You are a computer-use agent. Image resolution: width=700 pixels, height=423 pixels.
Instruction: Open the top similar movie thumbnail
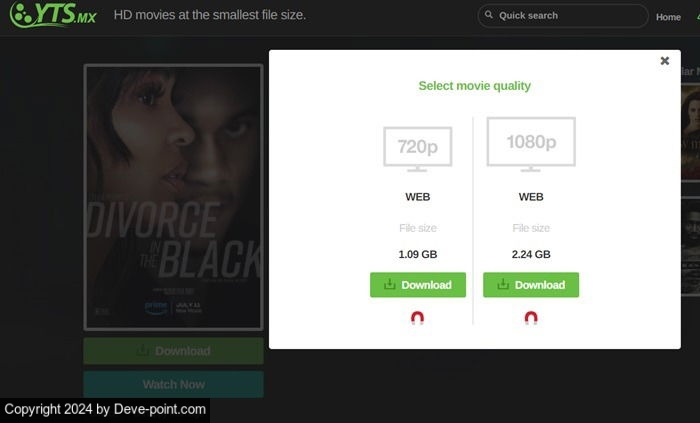(x=690, y=133)
